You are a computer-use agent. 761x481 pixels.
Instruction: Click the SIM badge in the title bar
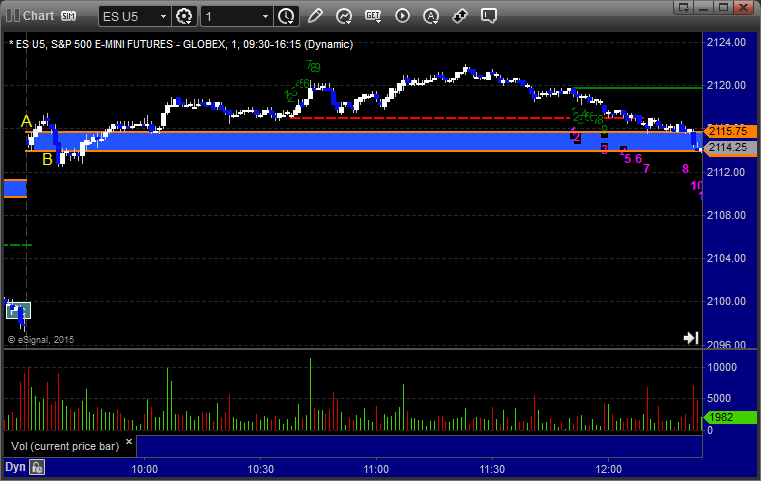tap(68, 16)
